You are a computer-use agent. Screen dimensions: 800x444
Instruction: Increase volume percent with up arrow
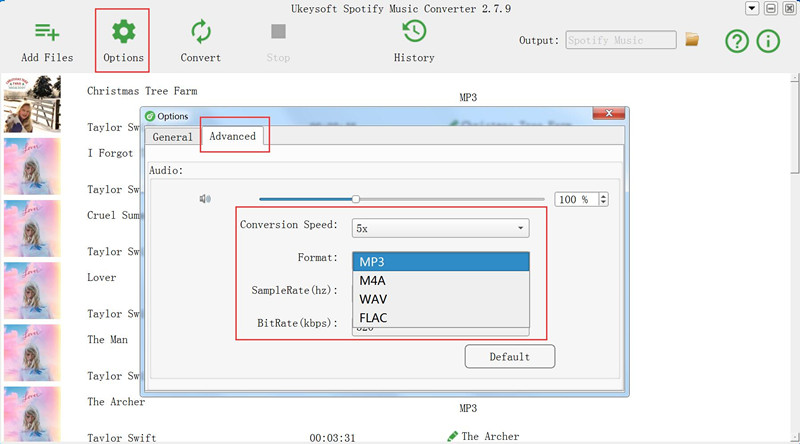(604, 196)
